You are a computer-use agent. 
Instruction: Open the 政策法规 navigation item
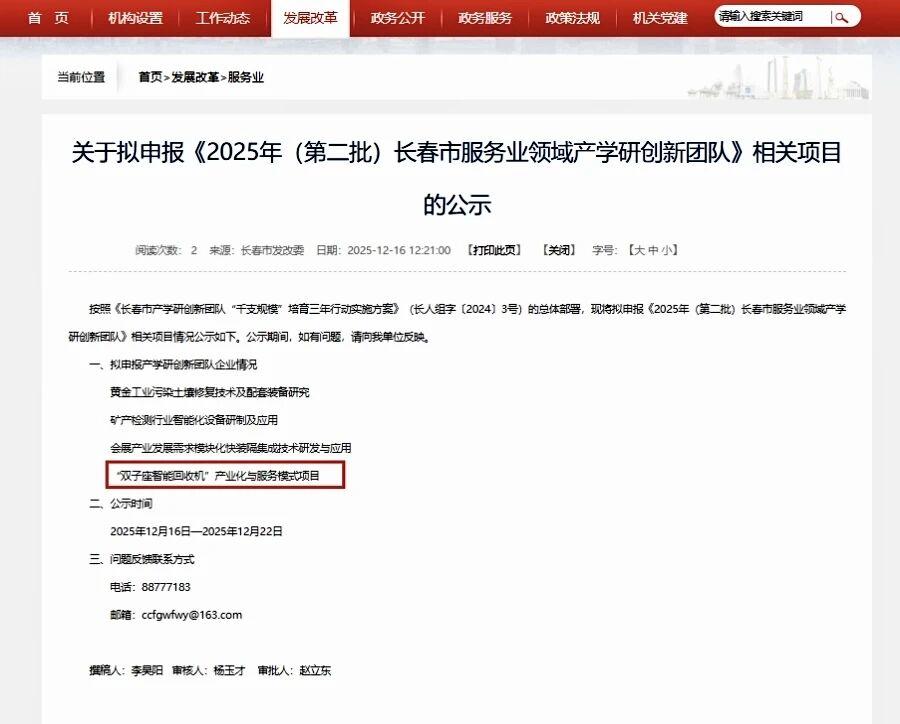point(572,18)
